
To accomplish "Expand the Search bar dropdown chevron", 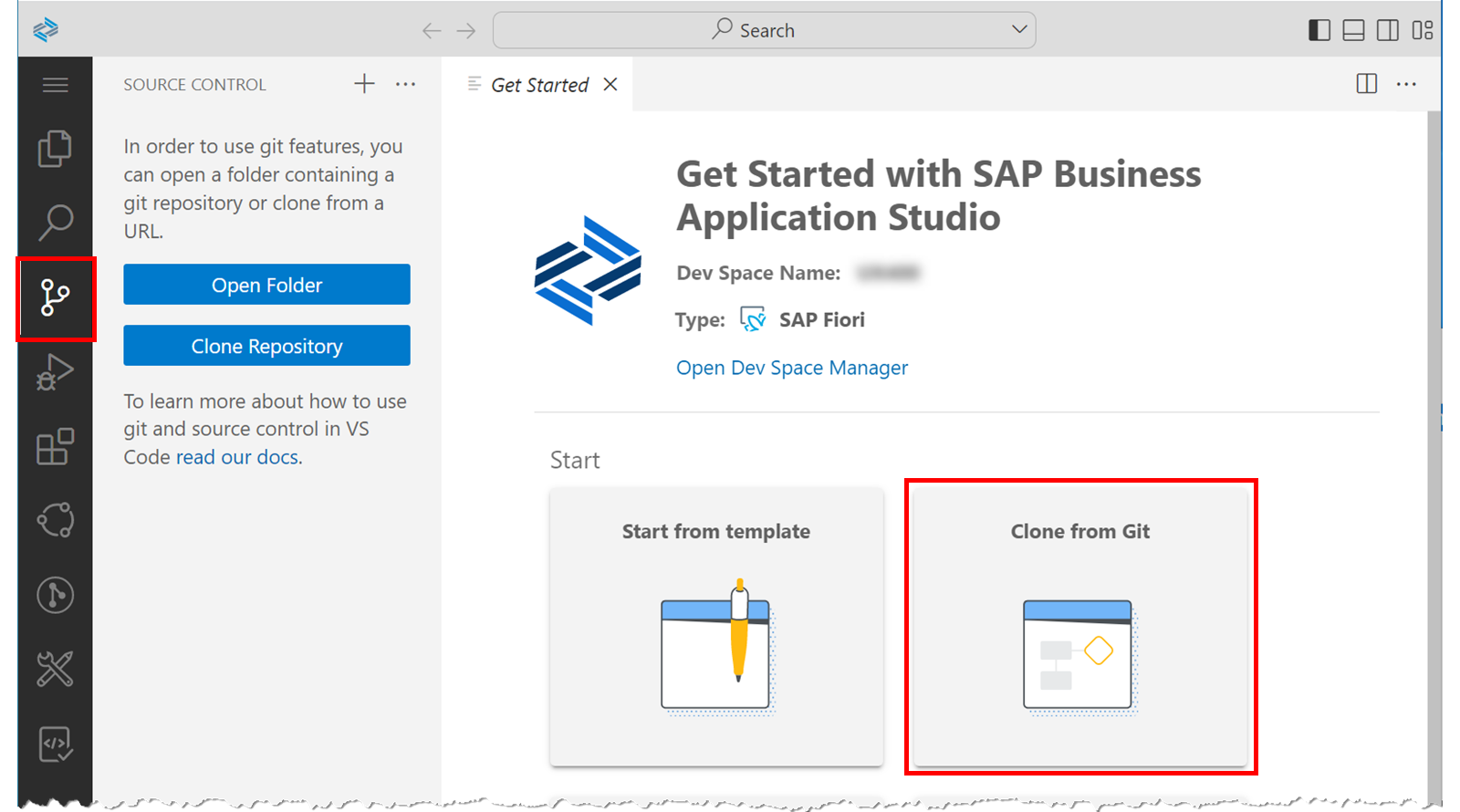I will tap(1019, 29).
